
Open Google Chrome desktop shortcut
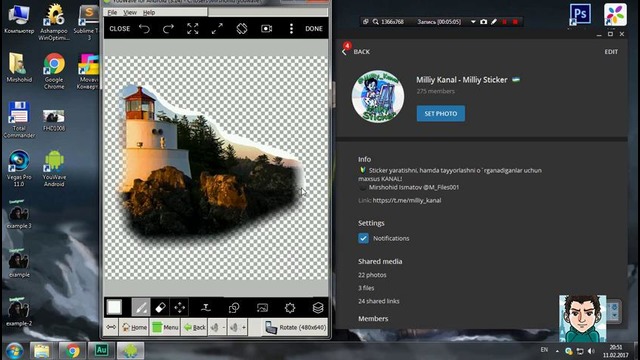(x=54, y=71)
